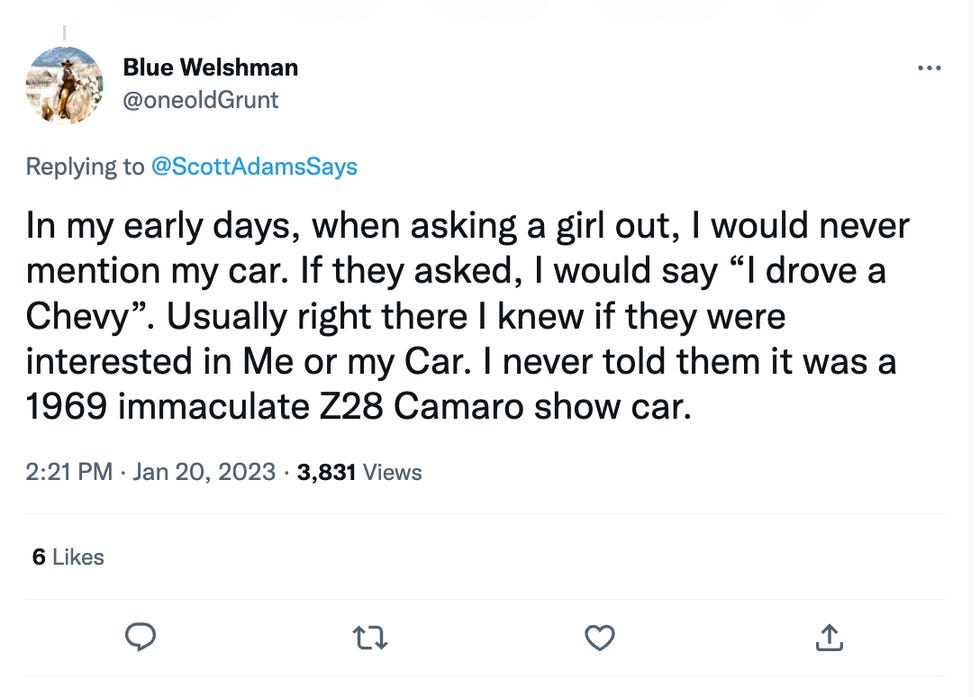Click the 2:21 PM time text
The width and height of the screenshot is (980, 697).
(x=68, y=471)
